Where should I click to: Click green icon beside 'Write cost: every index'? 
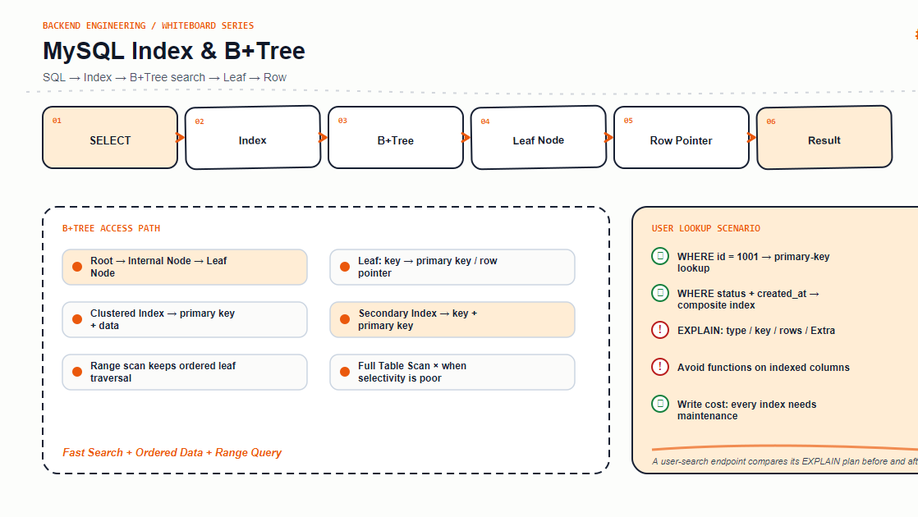[x=660, y=403]
